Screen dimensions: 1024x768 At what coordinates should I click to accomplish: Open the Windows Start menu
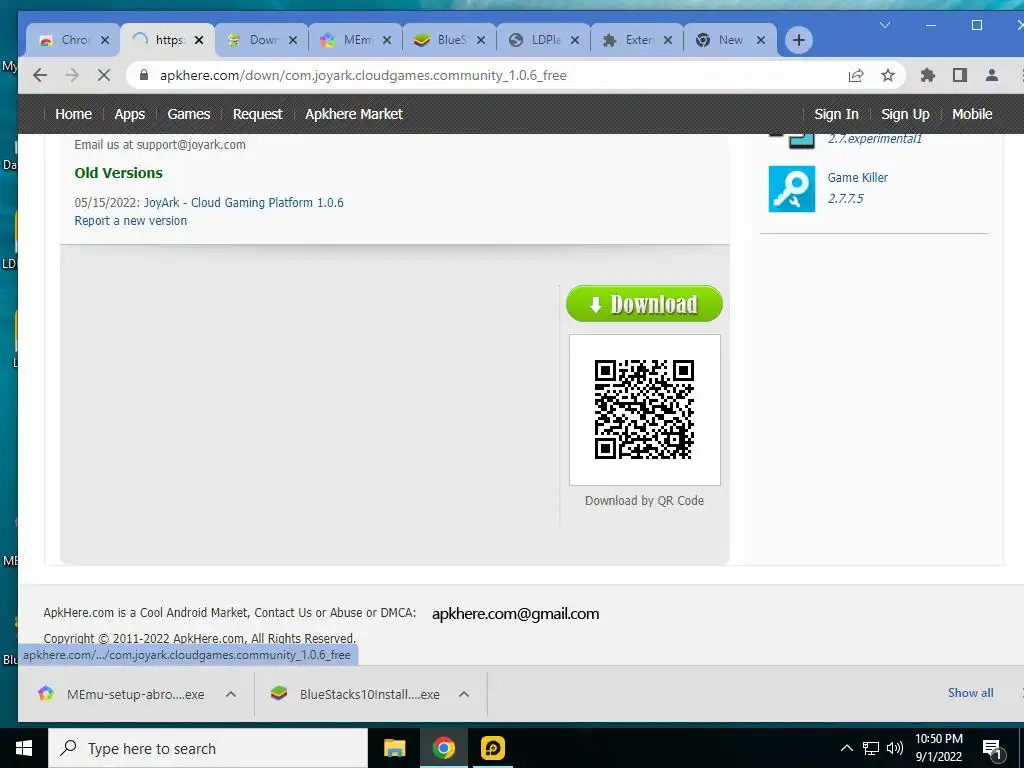click(x=24, y=748)
